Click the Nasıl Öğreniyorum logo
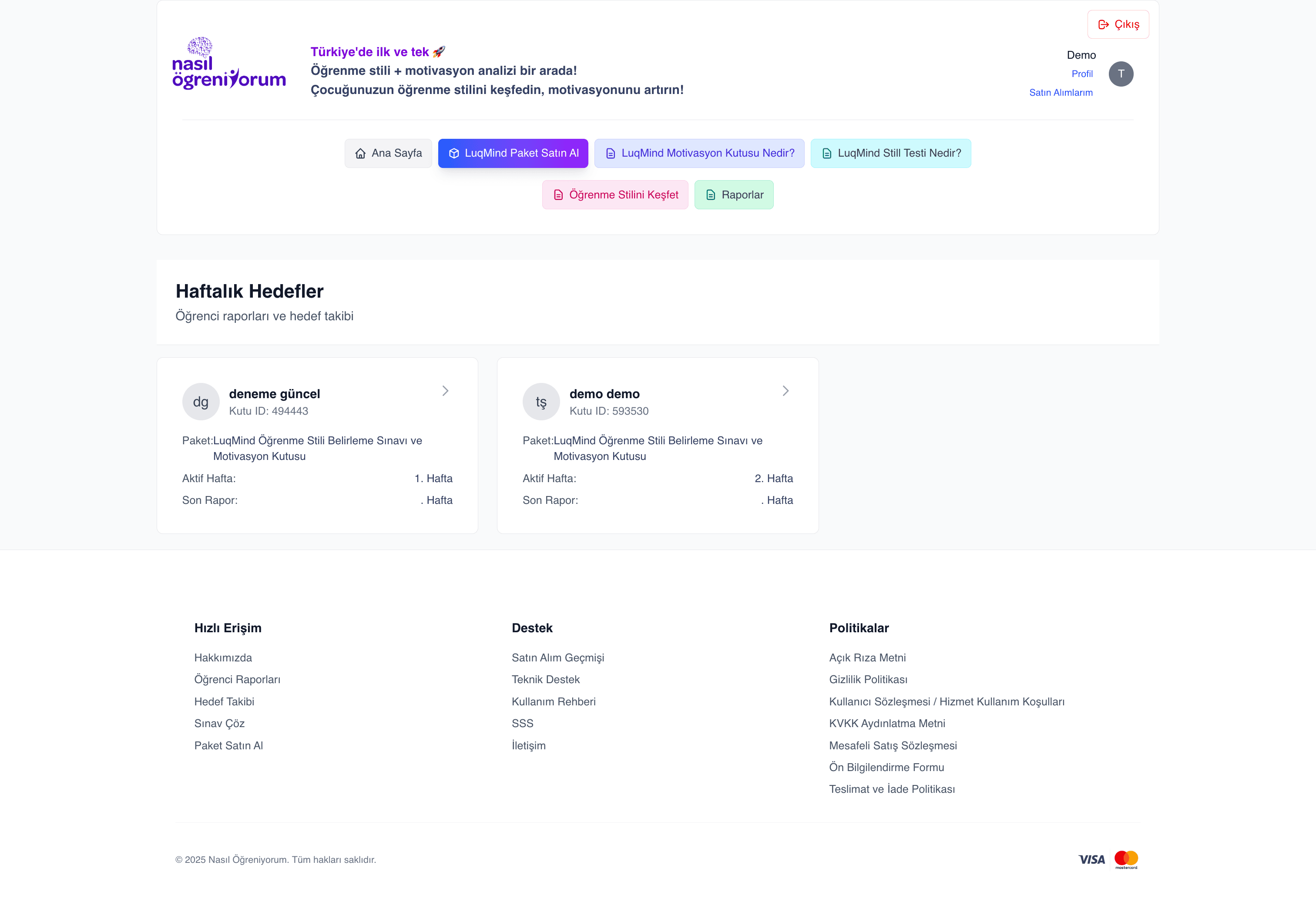This screenshot has width=1316, height=909. coord(229,64)
